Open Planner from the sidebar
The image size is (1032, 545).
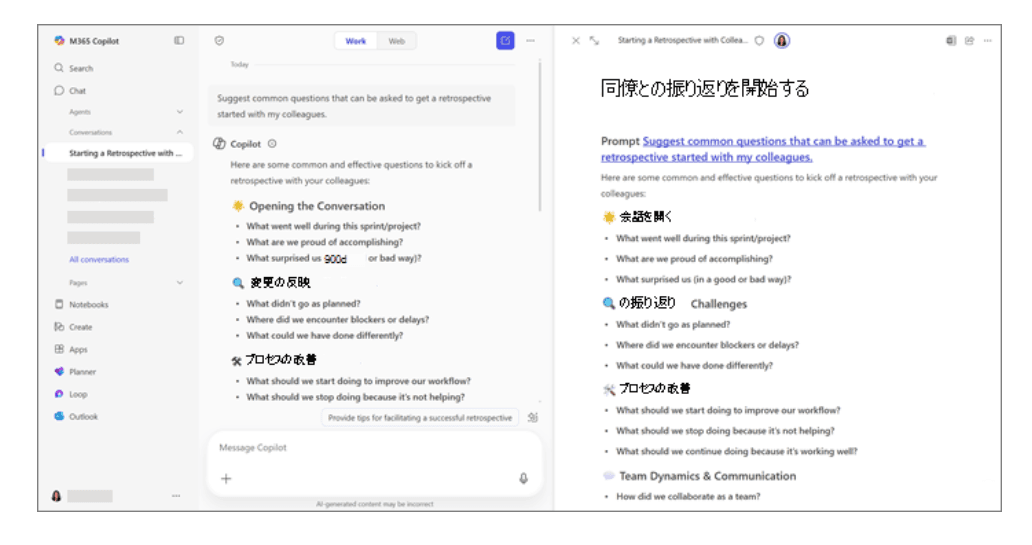point(82,372)
